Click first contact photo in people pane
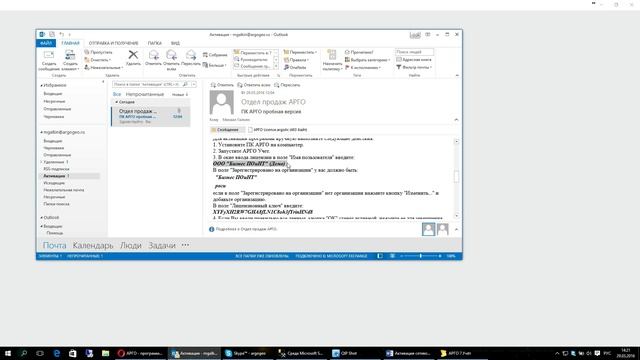 click(x=428, y=229)
